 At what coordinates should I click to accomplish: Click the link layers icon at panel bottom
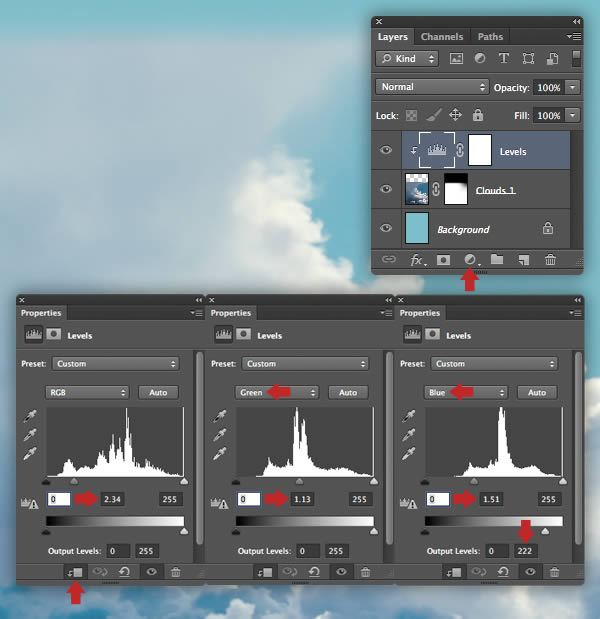tap(389, 259)
